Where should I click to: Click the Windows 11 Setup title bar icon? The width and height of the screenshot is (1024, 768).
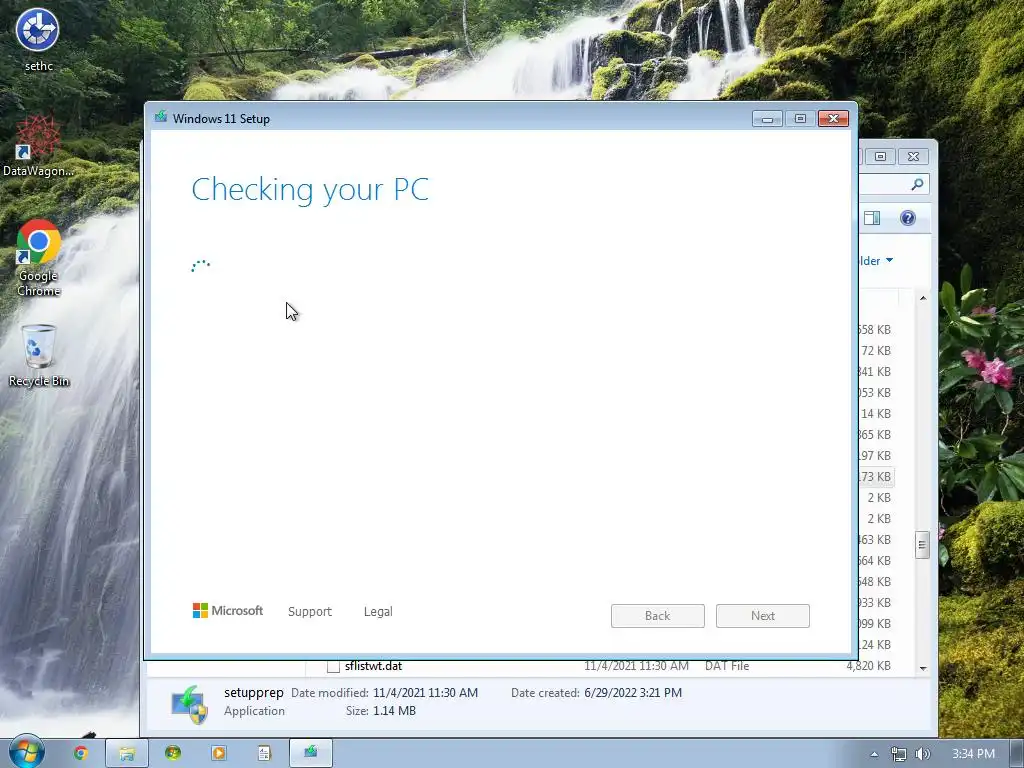(161, 118)
